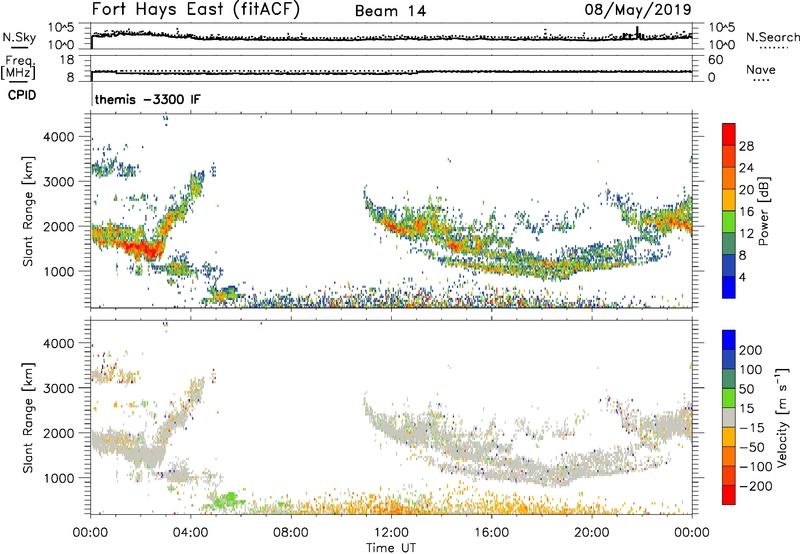Click the '16:00' time axis tick label
This screenshot has width=800, height=554.
491,533
